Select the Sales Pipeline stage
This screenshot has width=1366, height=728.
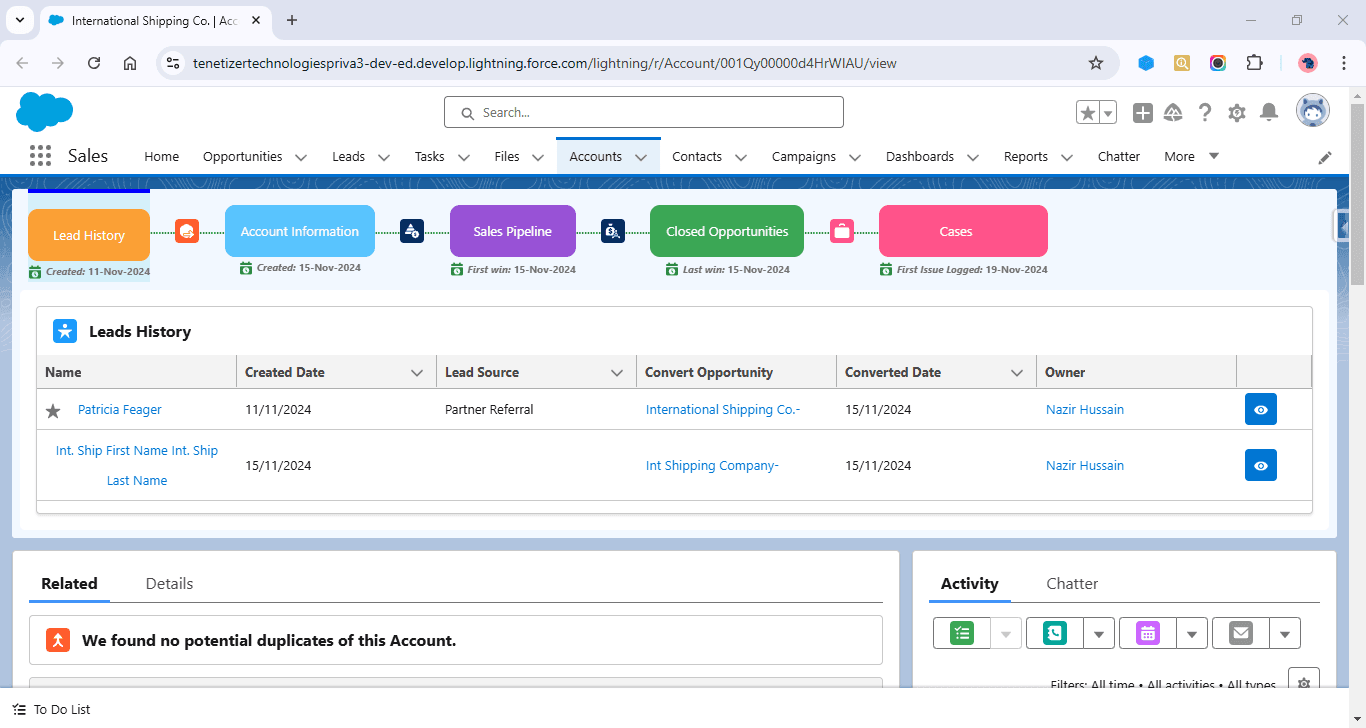513,231
